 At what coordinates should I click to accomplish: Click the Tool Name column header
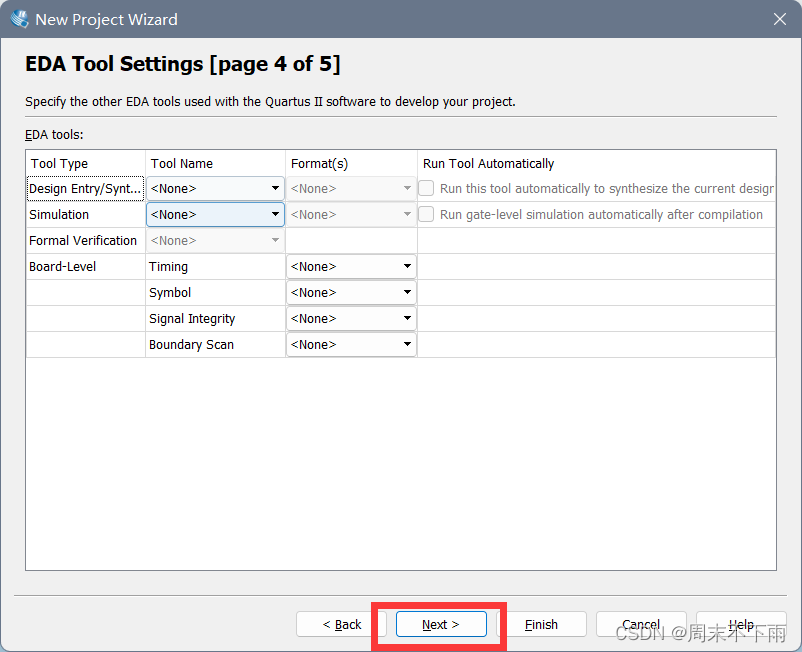[x=215, y=164]
